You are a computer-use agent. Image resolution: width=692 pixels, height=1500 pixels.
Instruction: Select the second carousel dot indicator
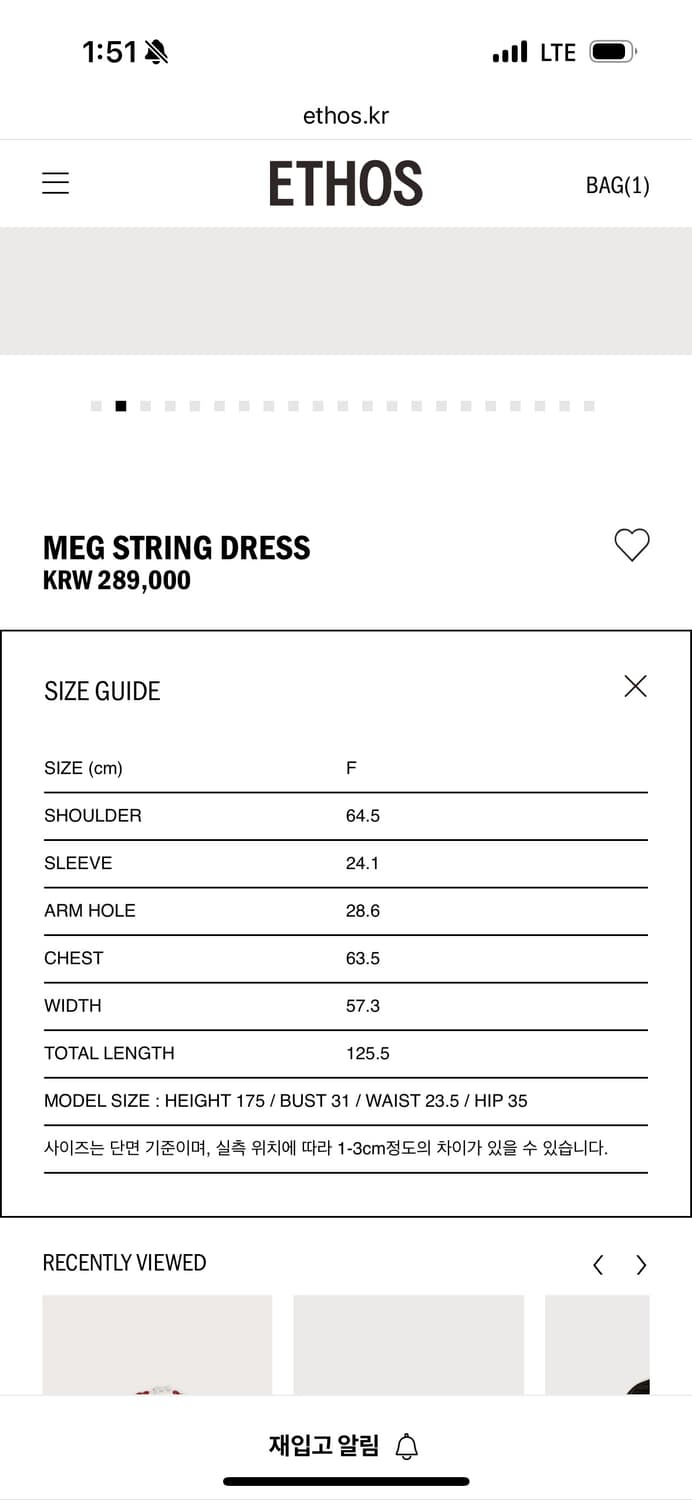click(x=121, y=406)
